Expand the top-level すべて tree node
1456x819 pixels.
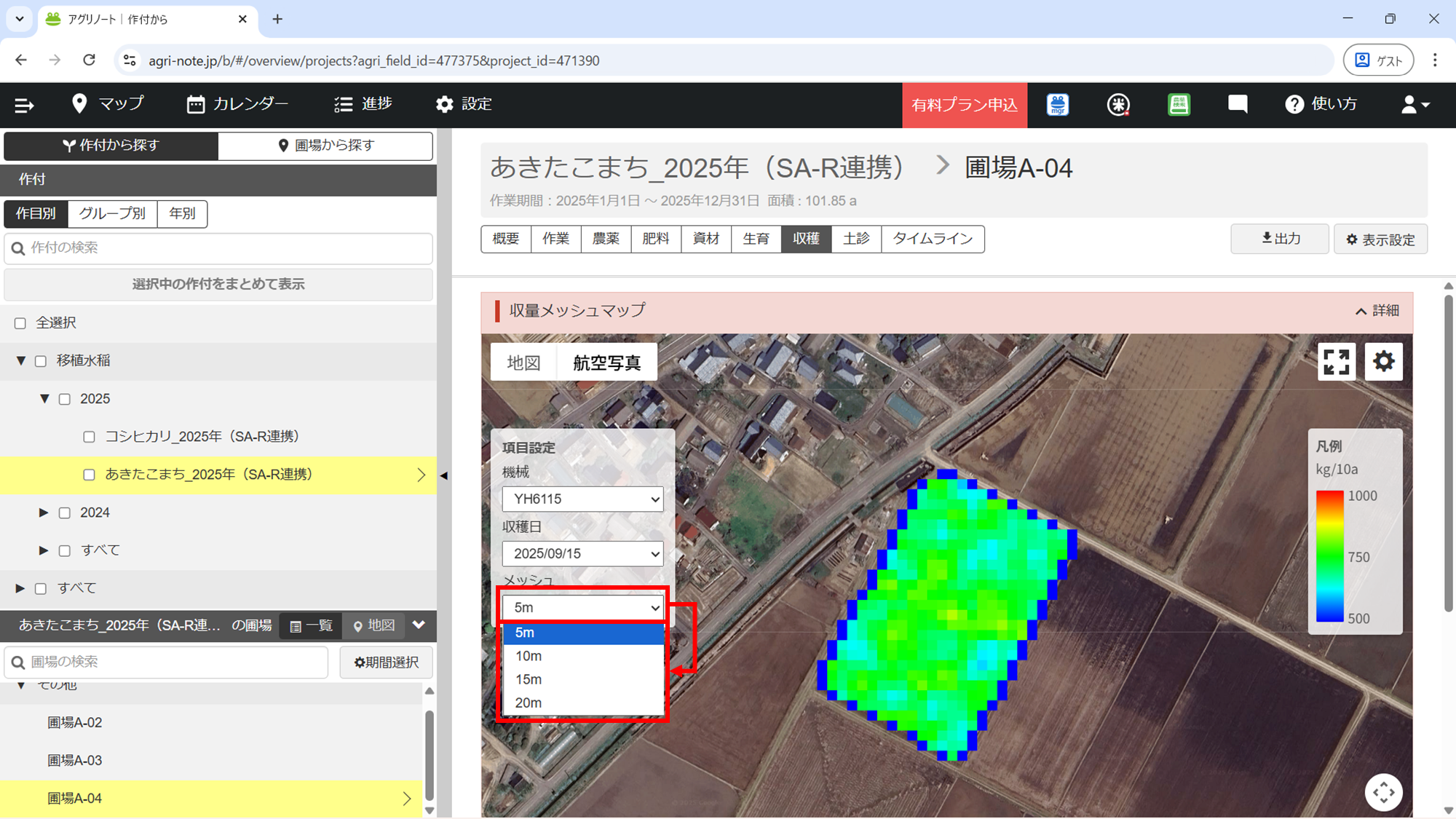20,588
